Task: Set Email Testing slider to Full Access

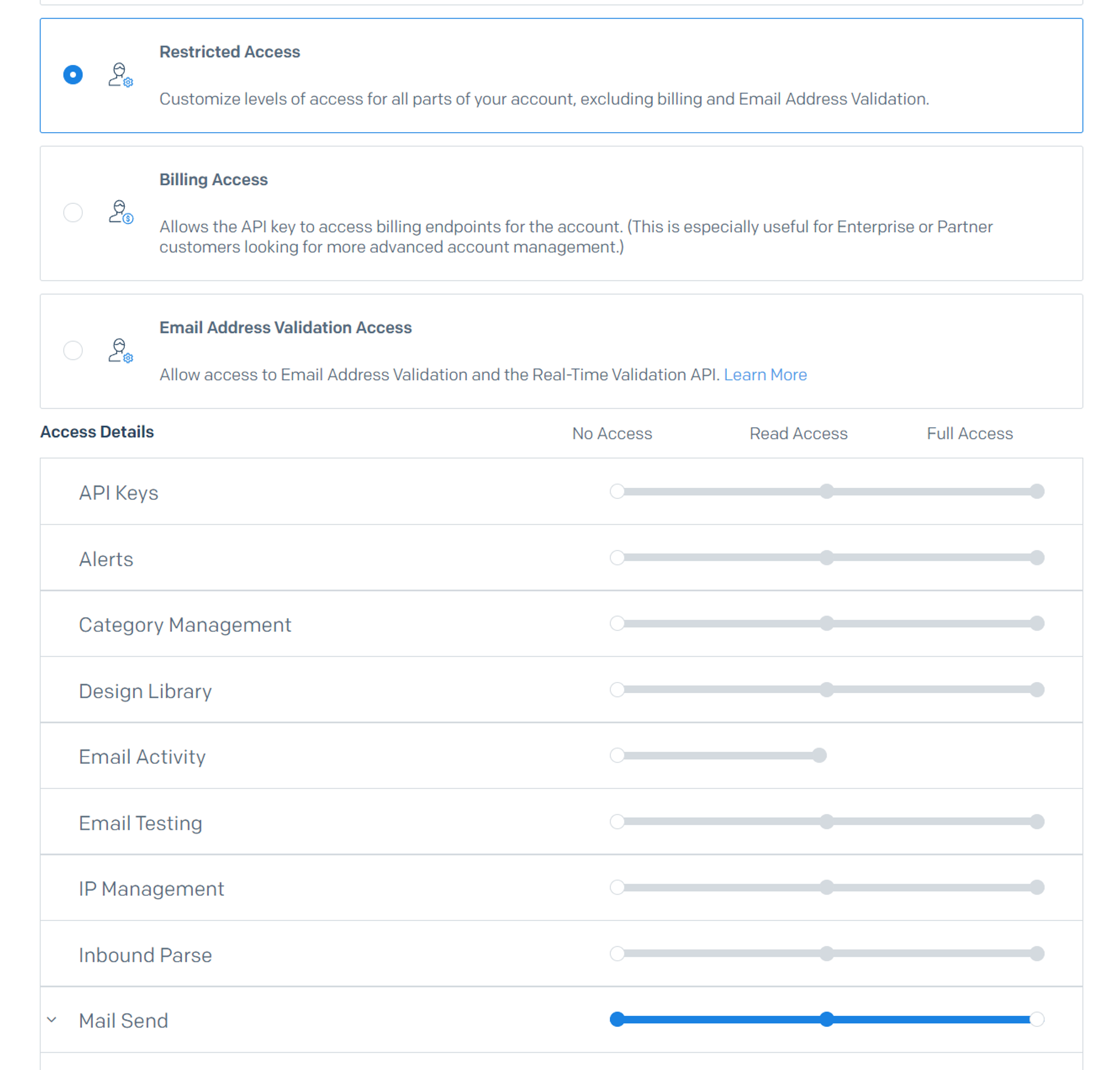Action: click(x=1037, y=821)
